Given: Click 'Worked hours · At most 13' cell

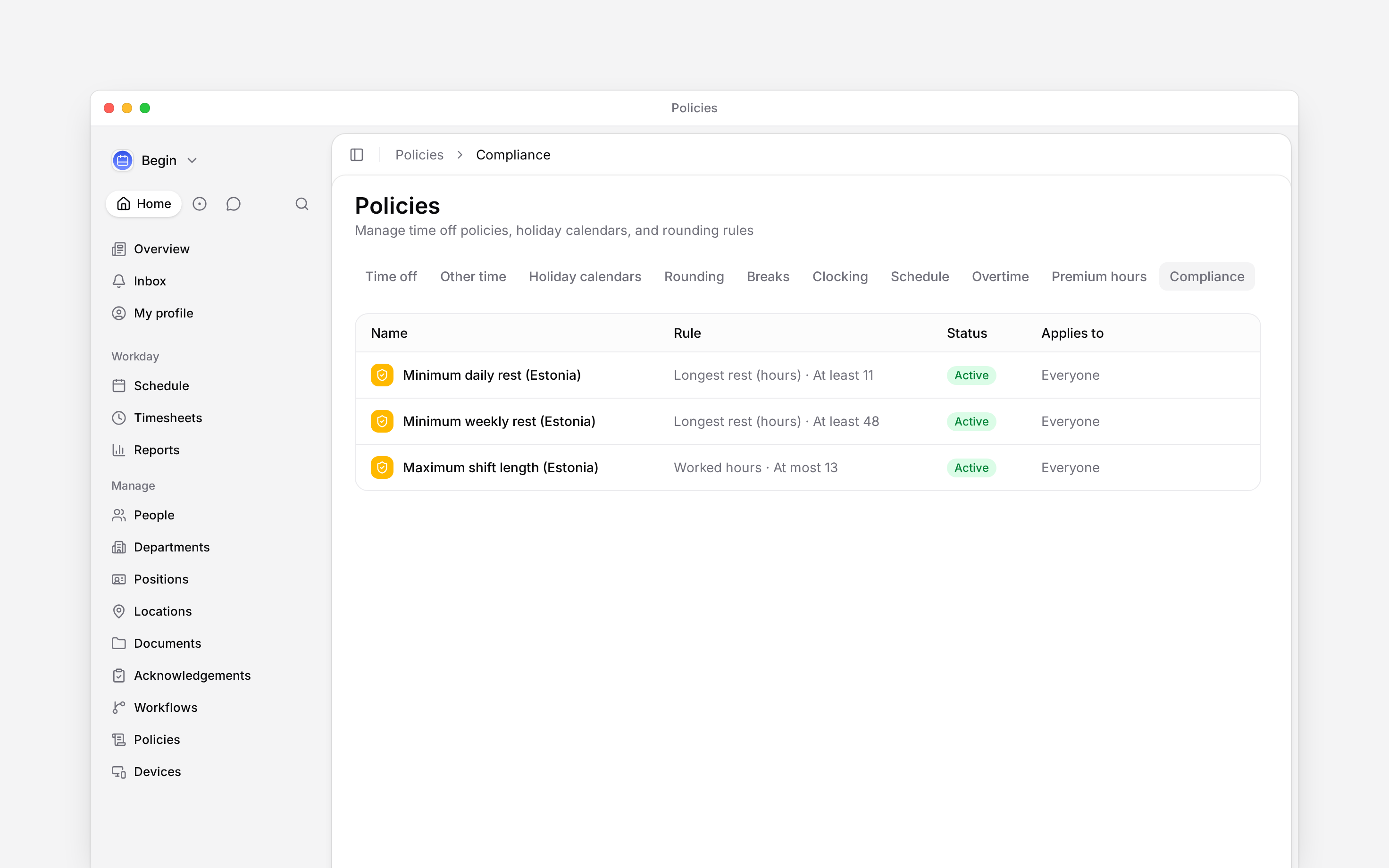Looking at the screenshot, I should (755, 468).
